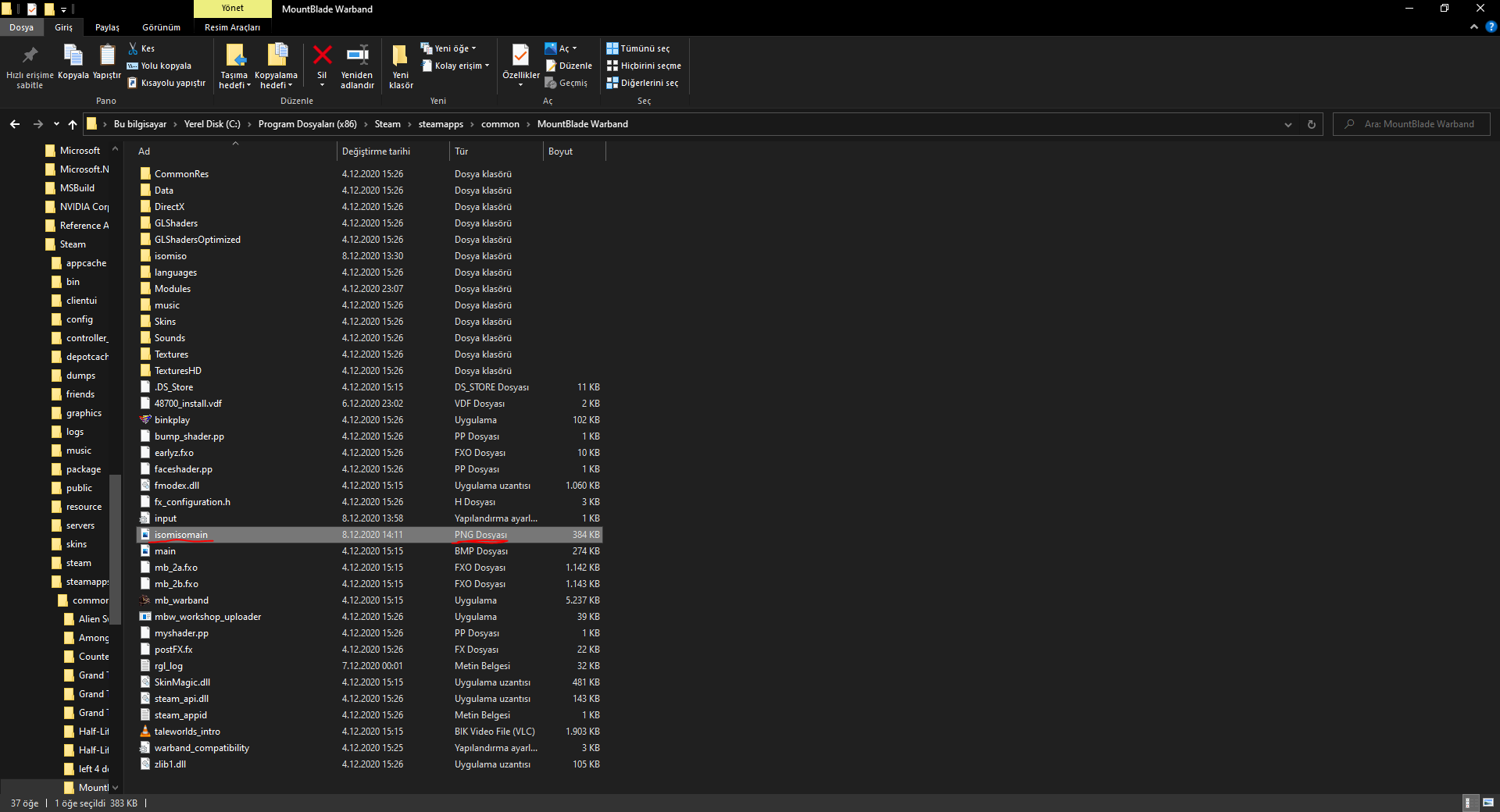Expand the address bar history dropdown

tap(1288, 124)
